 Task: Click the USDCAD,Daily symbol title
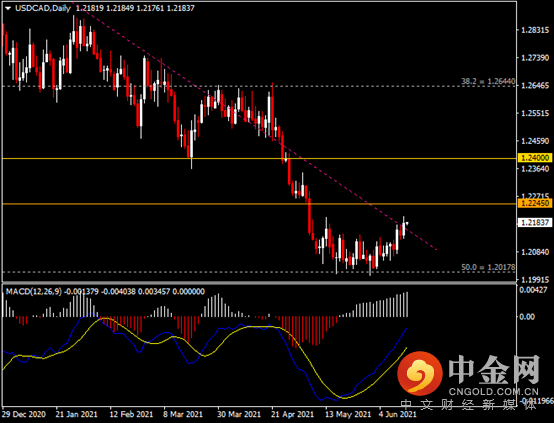click(x=43, y=8)
